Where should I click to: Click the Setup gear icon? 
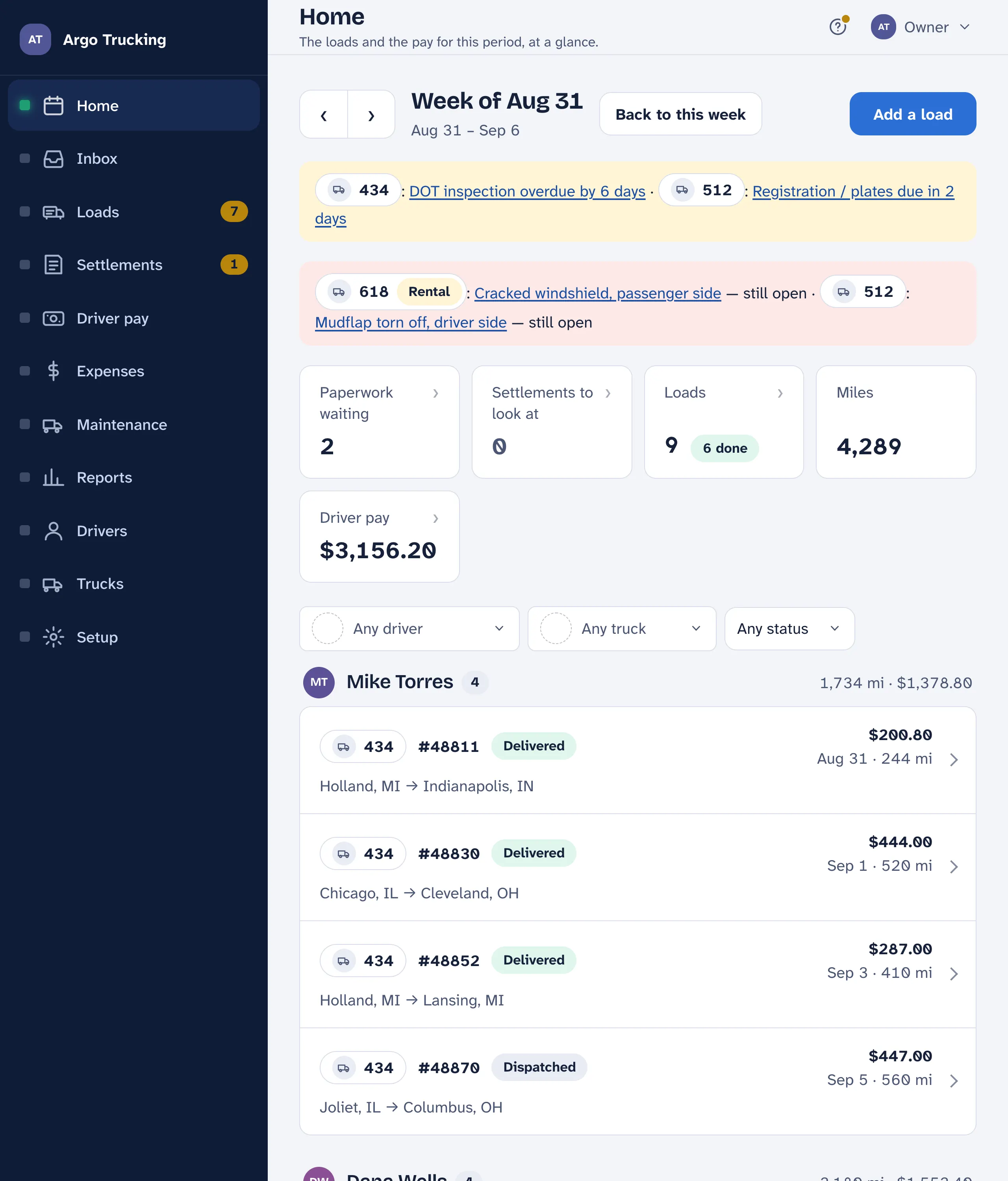53,637
